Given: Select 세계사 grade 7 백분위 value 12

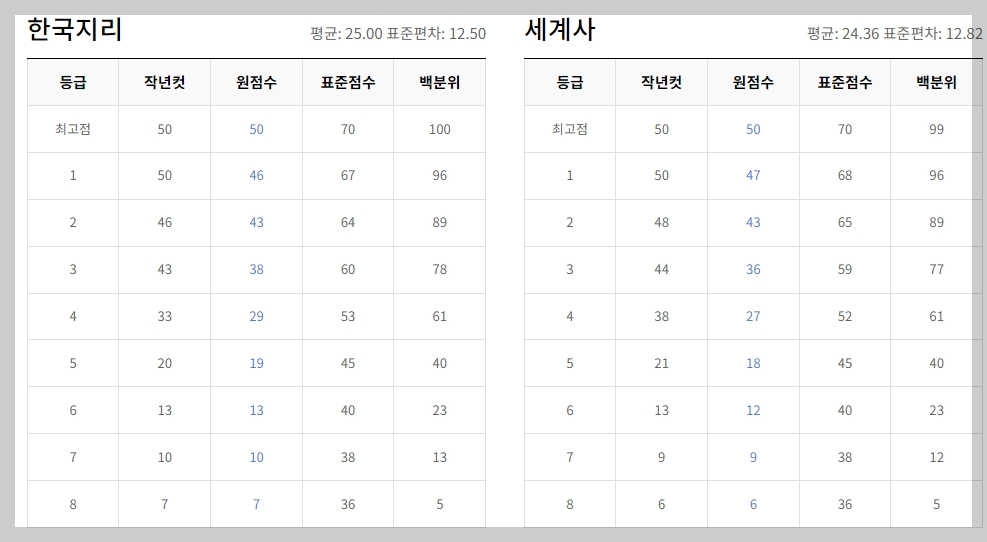Looking at the screenshot, I should (937, 458).
